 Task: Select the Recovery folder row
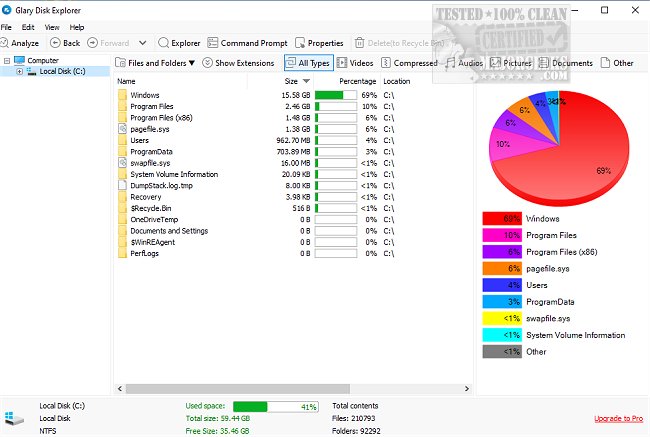[256, 197]
